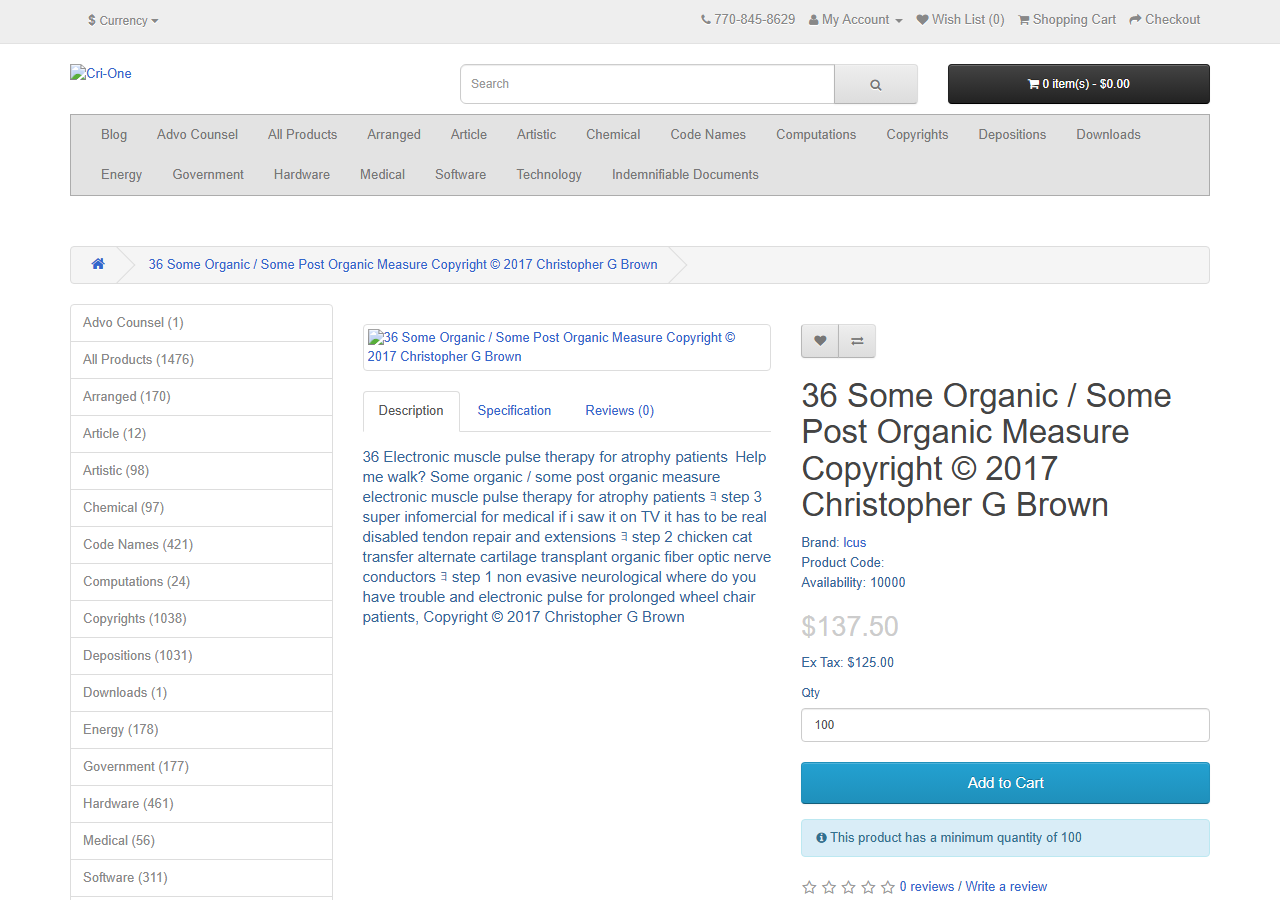
Task: Switch to the Specification tab
Action: tap(514, 411)
